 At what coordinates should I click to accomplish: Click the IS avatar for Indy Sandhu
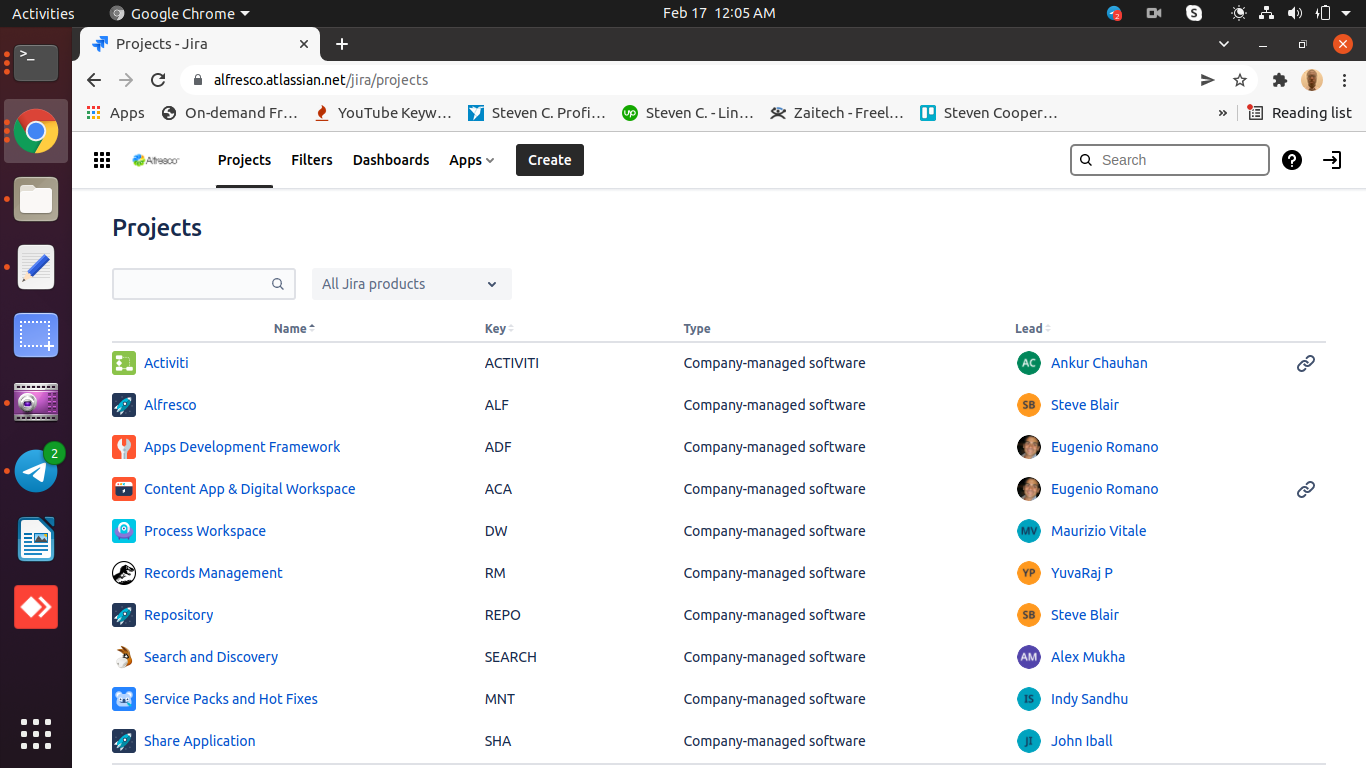click(x=1029, y=699)
